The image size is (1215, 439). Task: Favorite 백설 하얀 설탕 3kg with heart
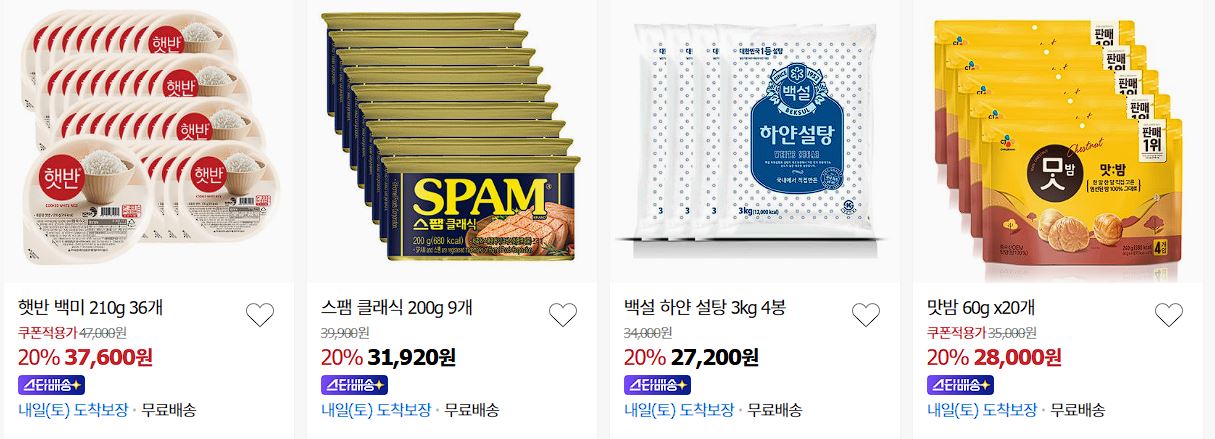866,315
